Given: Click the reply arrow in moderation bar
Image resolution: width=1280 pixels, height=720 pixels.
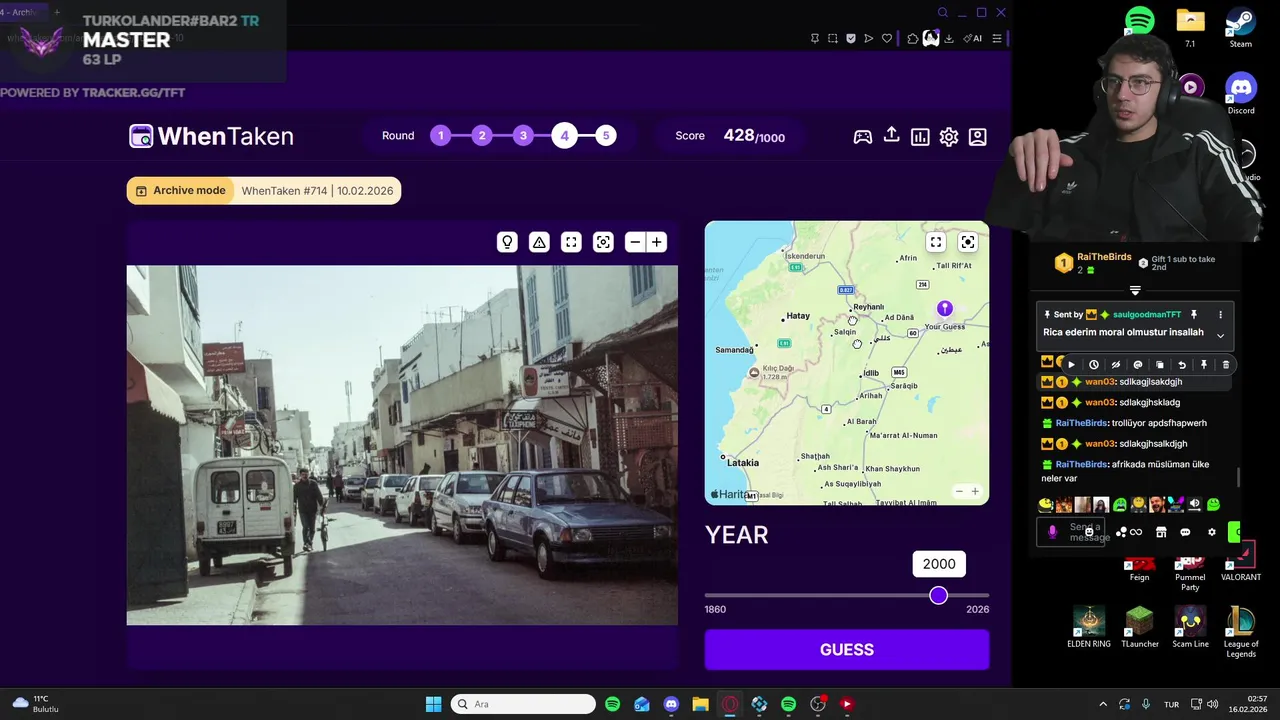Looking at the screenshot, I should point(1182,365).
